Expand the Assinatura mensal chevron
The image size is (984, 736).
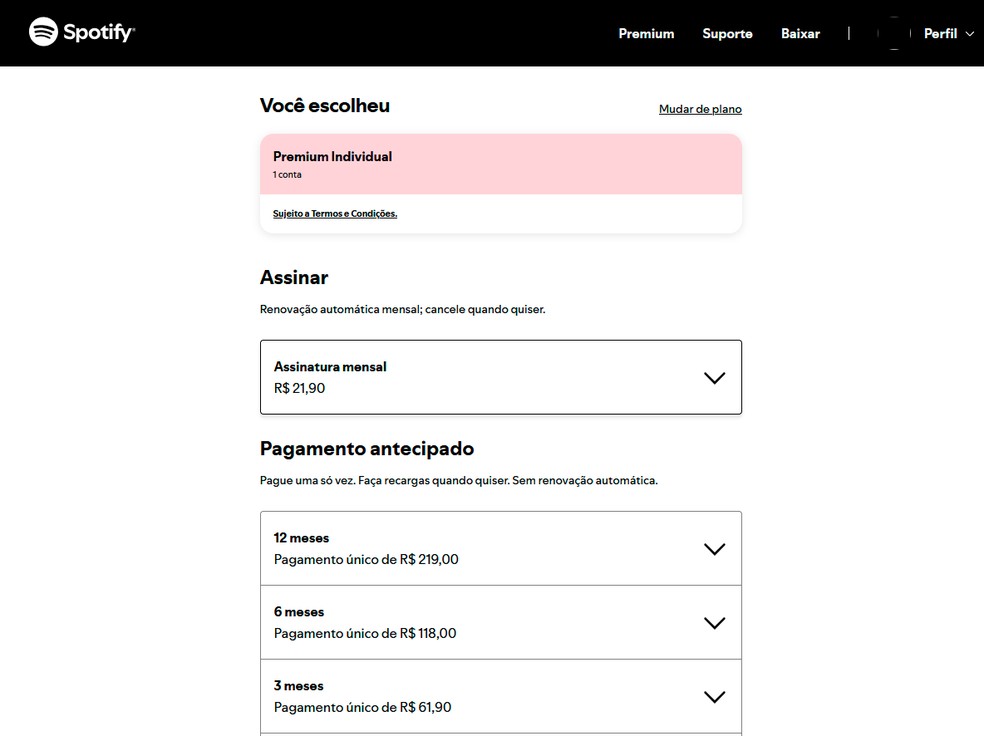click(x=714, y=378)
